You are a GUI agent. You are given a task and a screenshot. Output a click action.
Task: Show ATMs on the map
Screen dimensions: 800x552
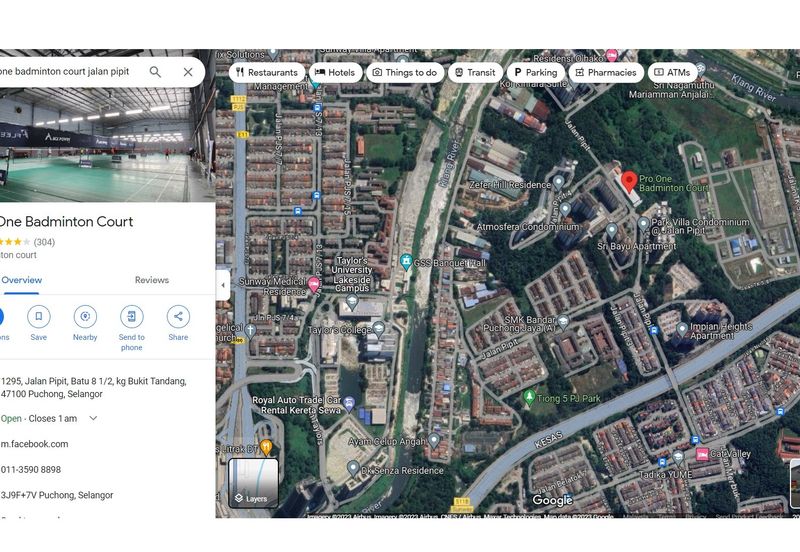[x=671, y=72]
